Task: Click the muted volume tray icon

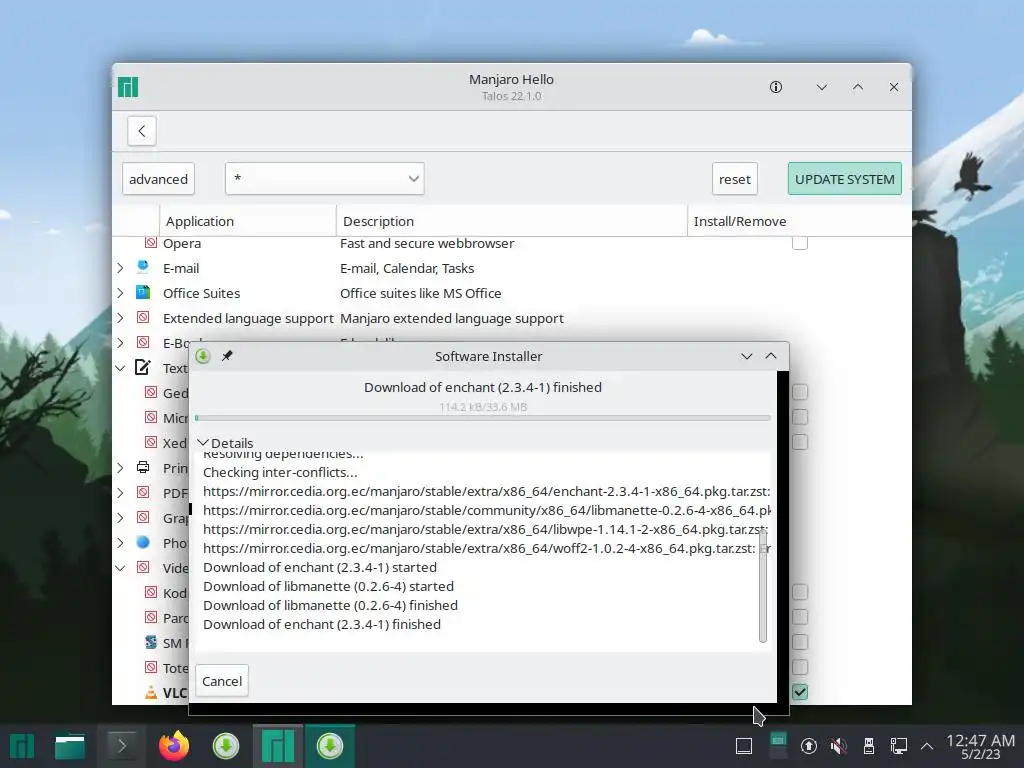Action: coord(839,746)
